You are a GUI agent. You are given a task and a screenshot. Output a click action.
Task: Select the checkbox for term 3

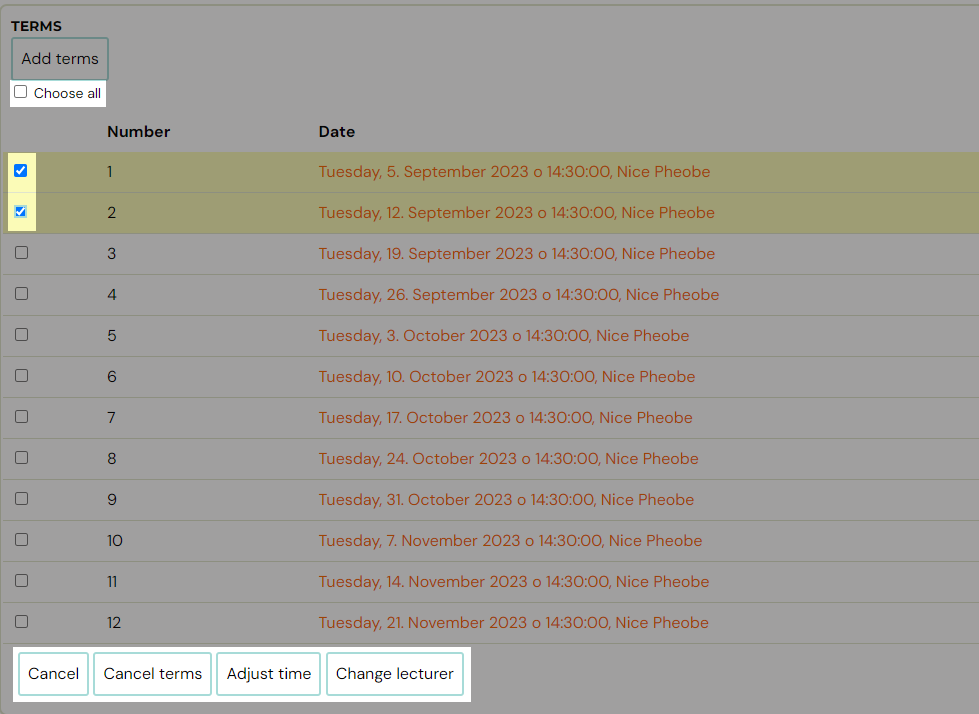(x=22, y=253)
